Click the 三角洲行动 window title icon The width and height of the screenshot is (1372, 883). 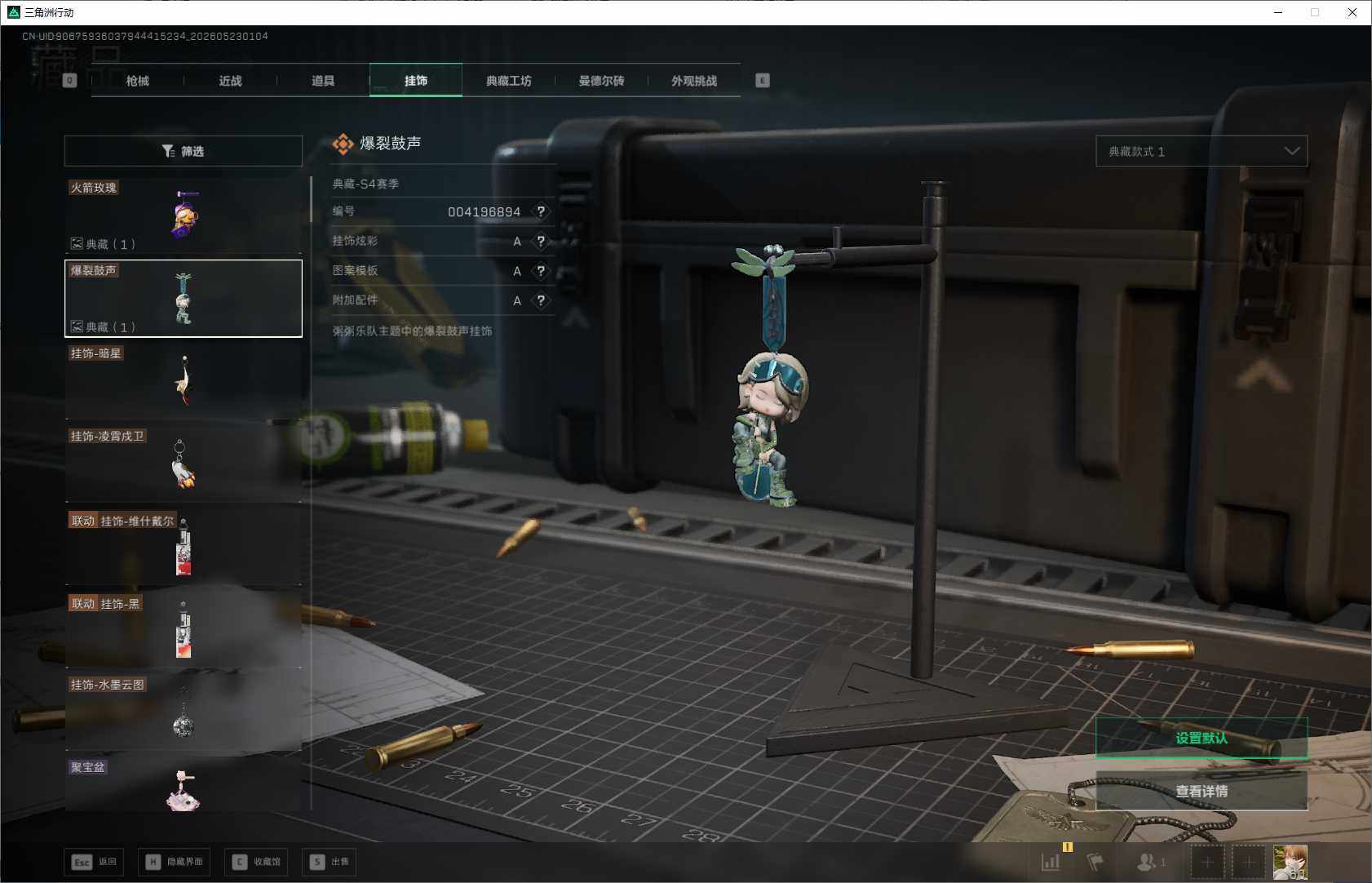pos(13,12)
